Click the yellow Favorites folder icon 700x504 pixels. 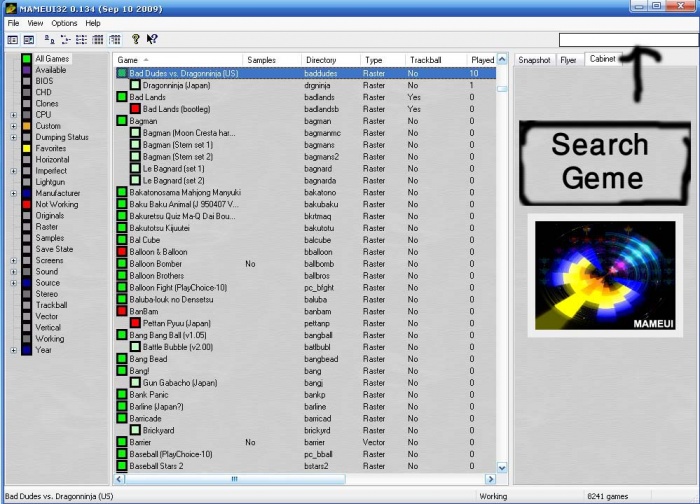pos(27,148)
